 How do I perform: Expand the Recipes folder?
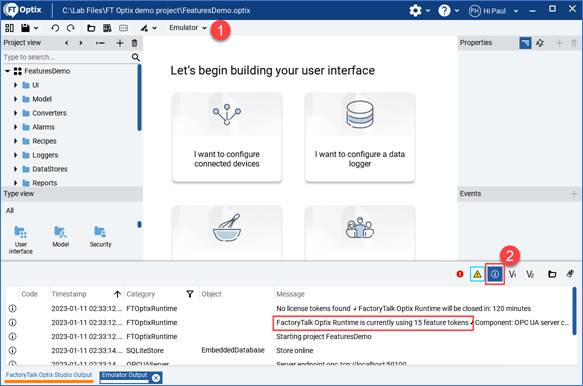click(x=15, y=141)
